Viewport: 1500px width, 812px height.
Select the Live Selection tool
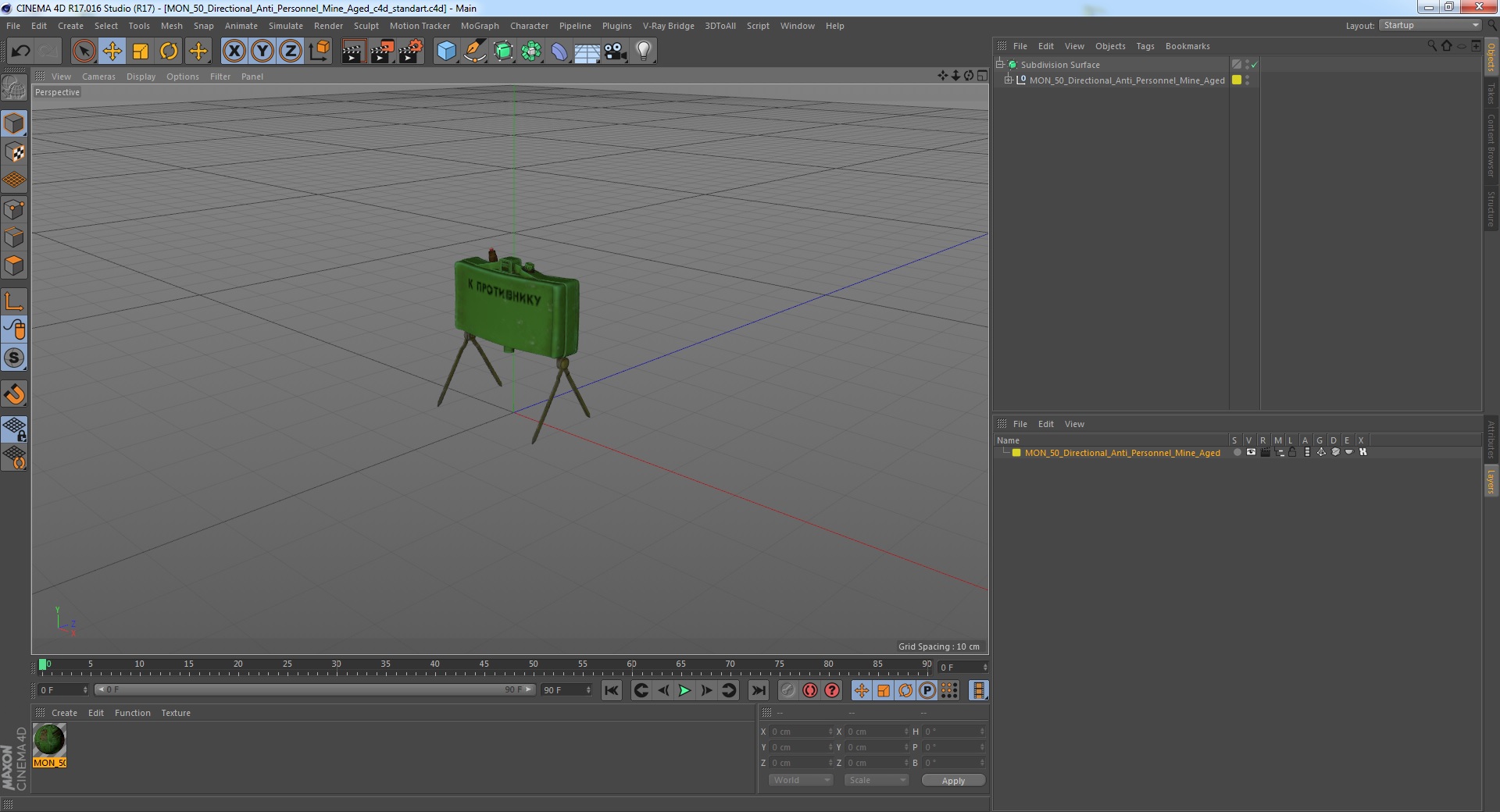pyautogui.click(x=84, y=52)
